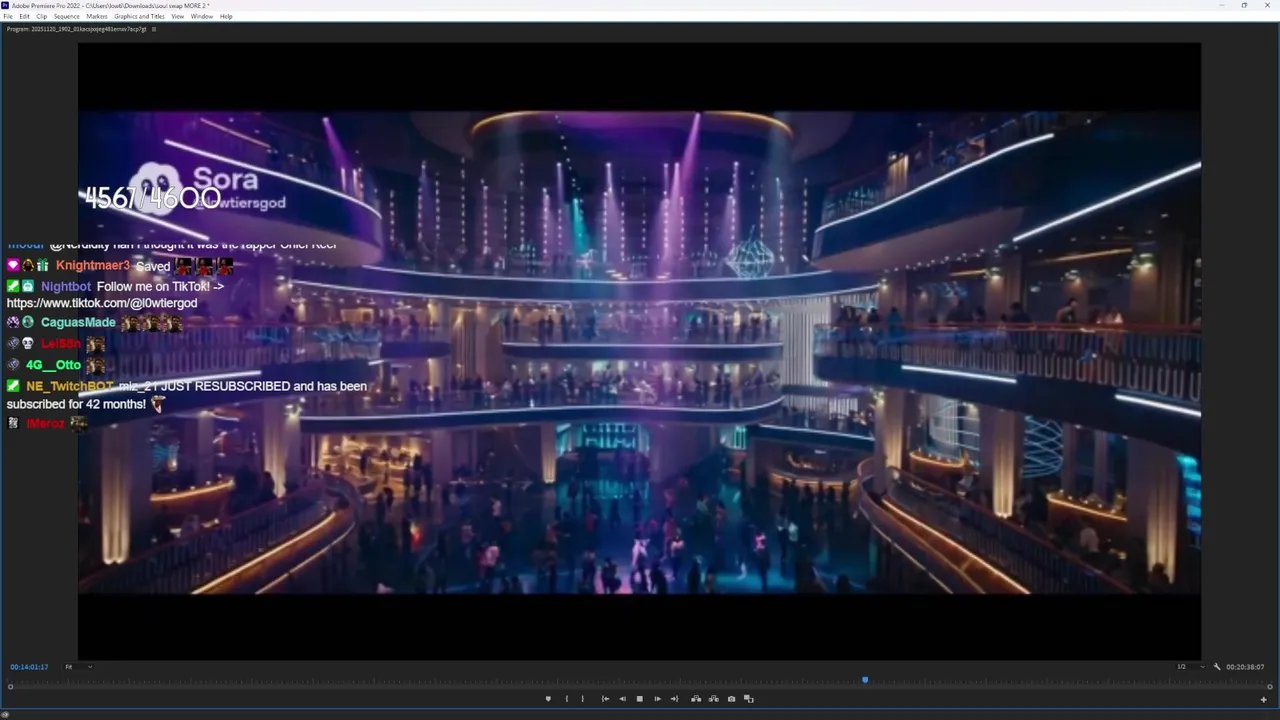Viewport: 1280px width, 720px height.
Task: Click the left zoom scrollbar handle
Action: pos(10,686)
